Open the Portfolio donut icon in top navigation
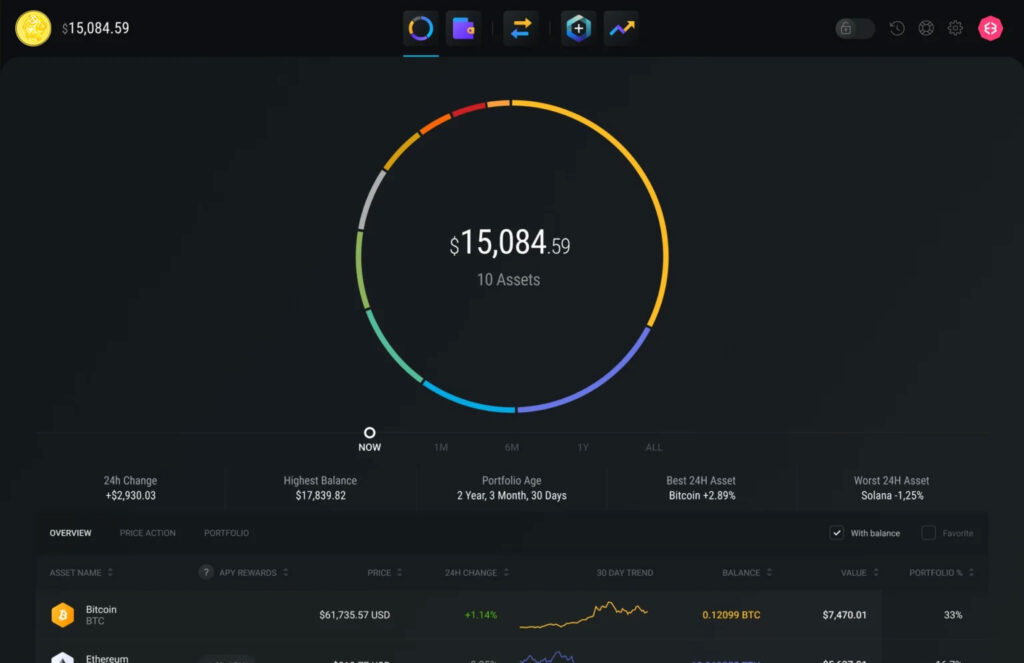1024x663 pixels. [421, 29]
